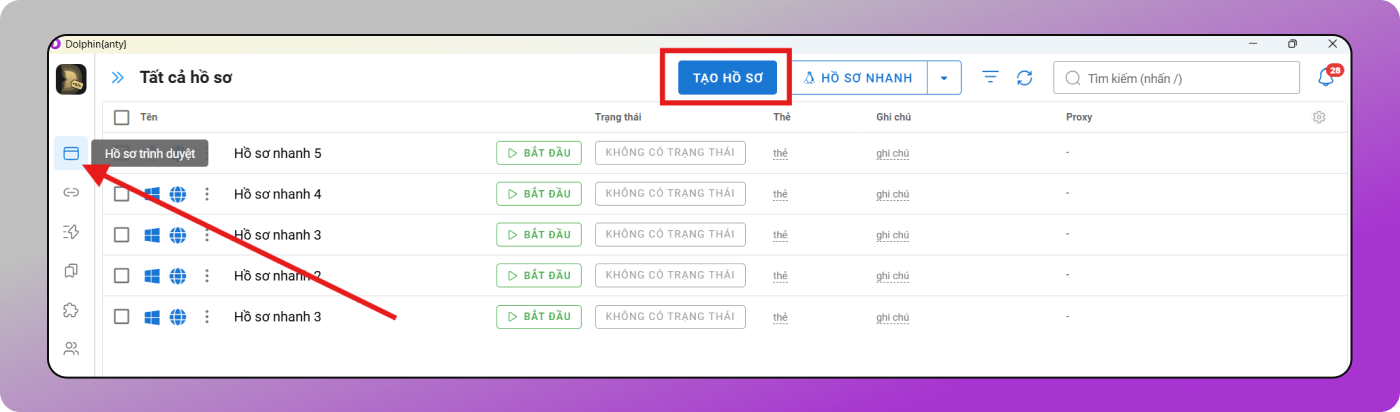Open the extensions puzzle icon in sidebar
Image resolution: width=1400 pixels, height=412 pixels.
(x=71, y=310)
